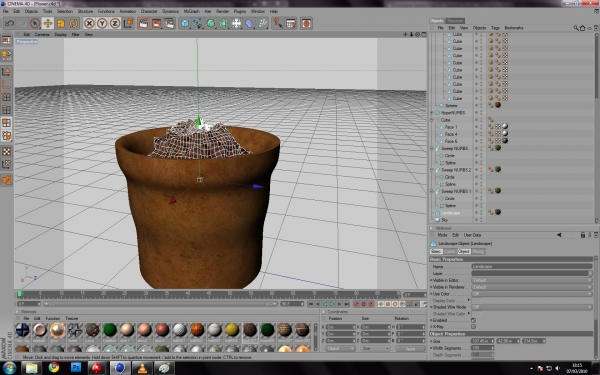
Task: Toggle the enable checkmark of the Sphere object
Action: point(483,106)
